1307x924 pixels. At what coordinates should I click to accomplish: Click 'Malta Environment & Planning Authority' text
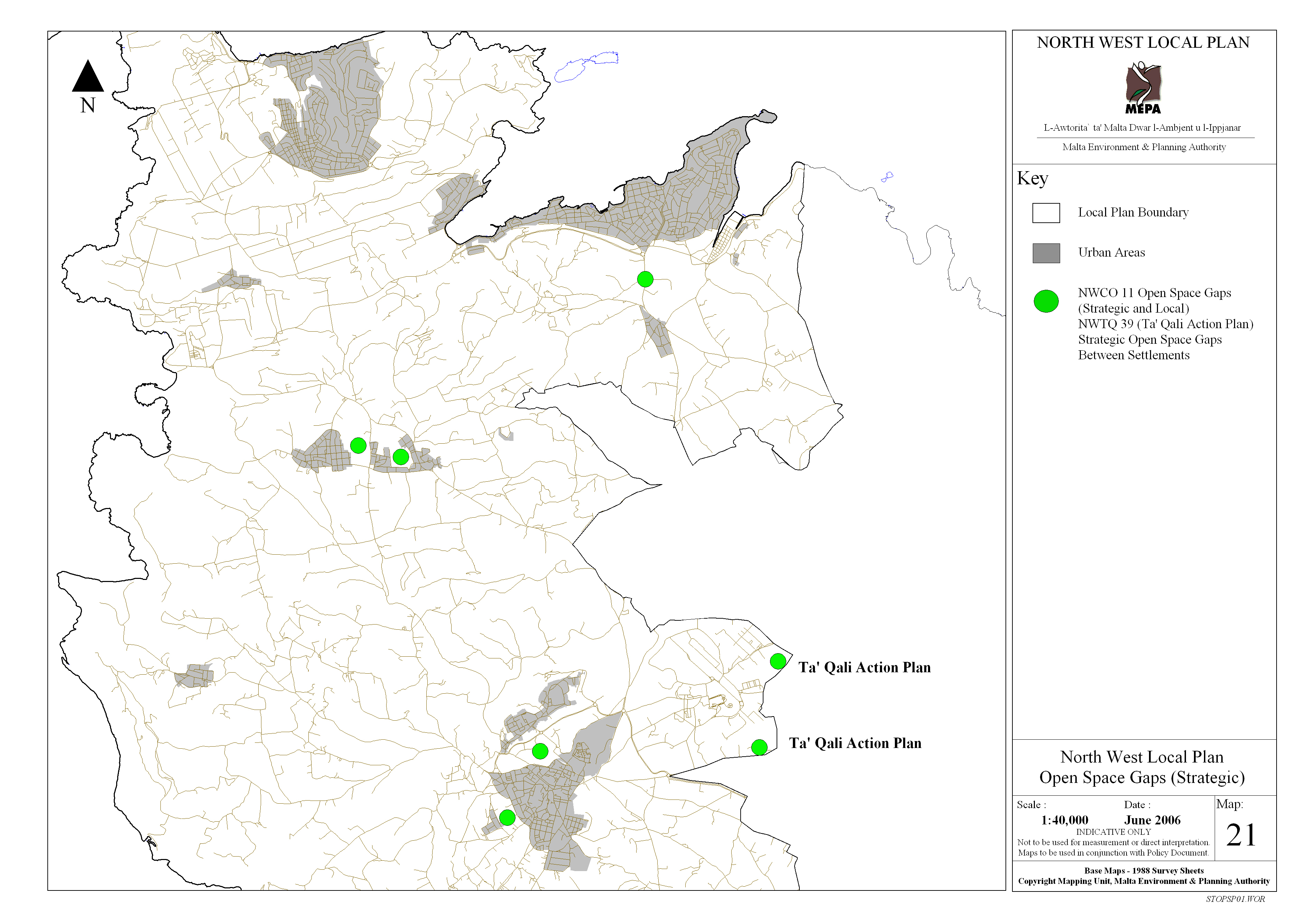(1144, 147)
